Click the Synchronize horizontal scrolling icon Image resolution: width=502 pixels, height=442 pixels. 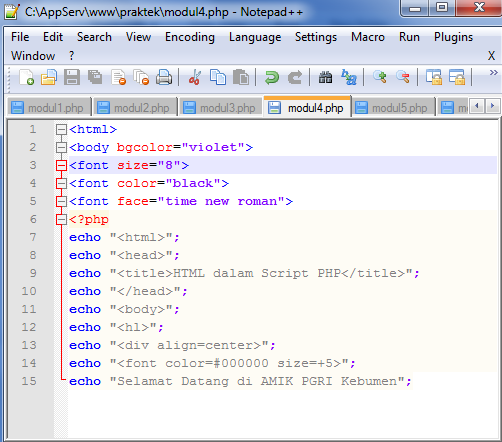pyautogui.click(x=457, y=77)
